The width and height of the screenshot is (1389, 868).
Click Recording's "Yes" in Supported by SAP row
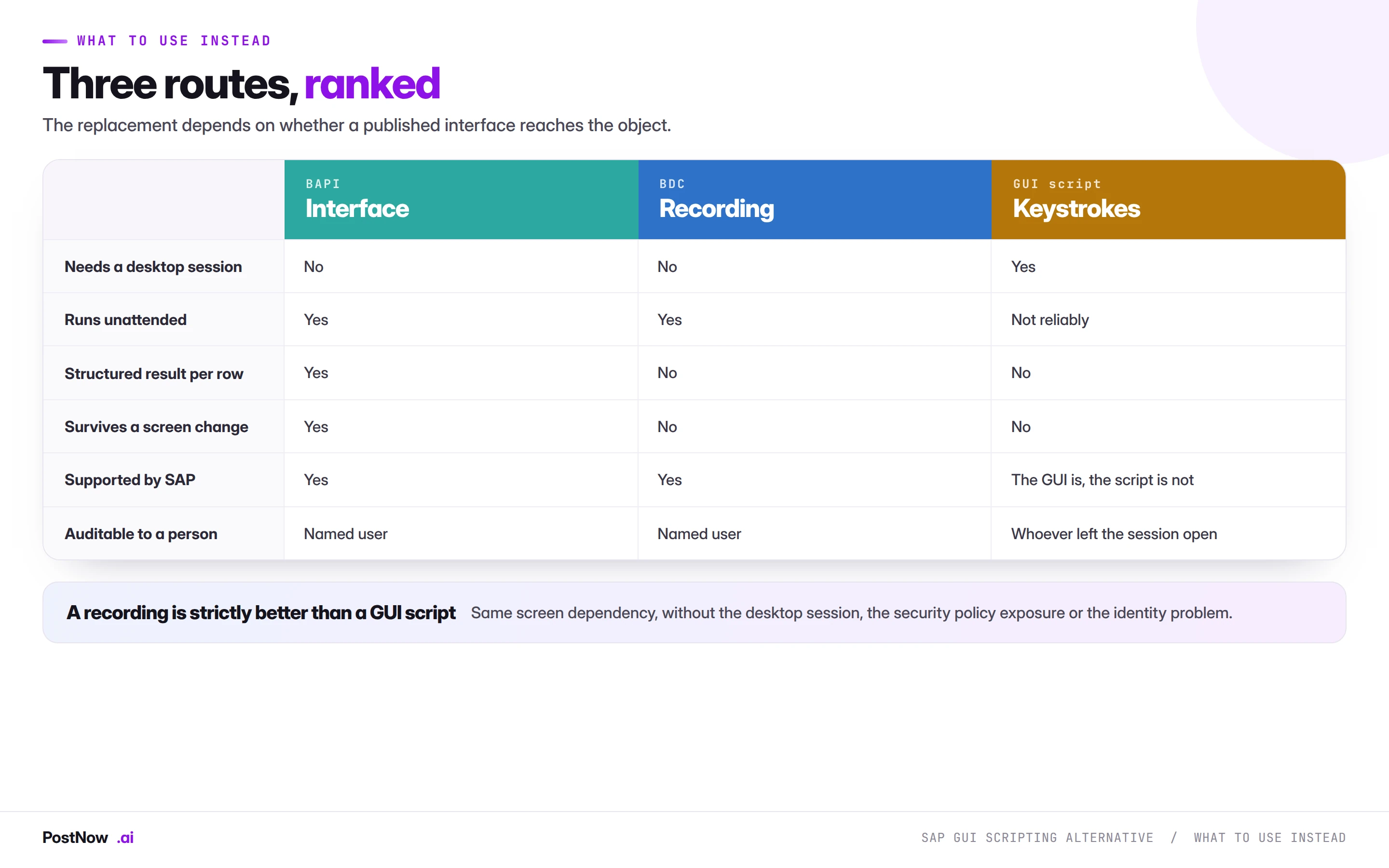669,480
